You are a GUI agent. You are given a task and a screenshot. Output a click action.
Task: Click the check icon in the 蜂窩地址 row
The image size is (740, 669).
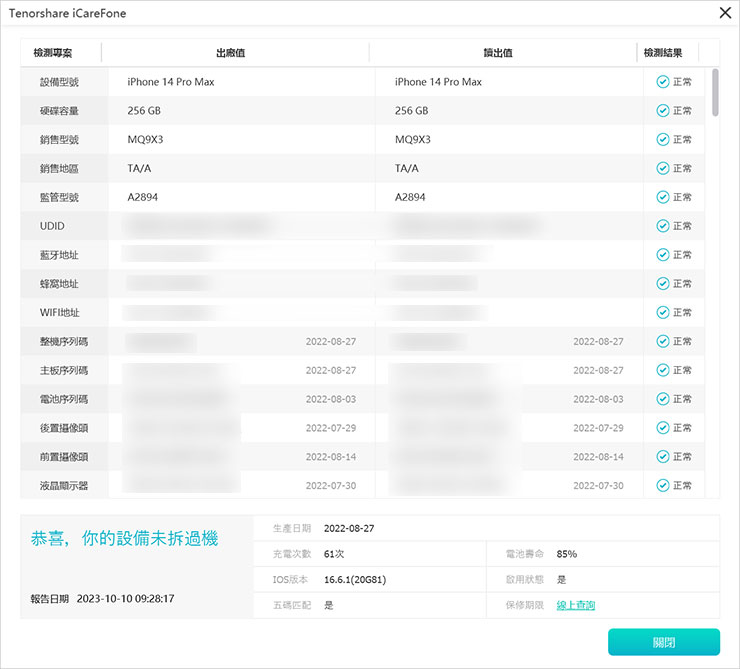[x=663, y=283]
